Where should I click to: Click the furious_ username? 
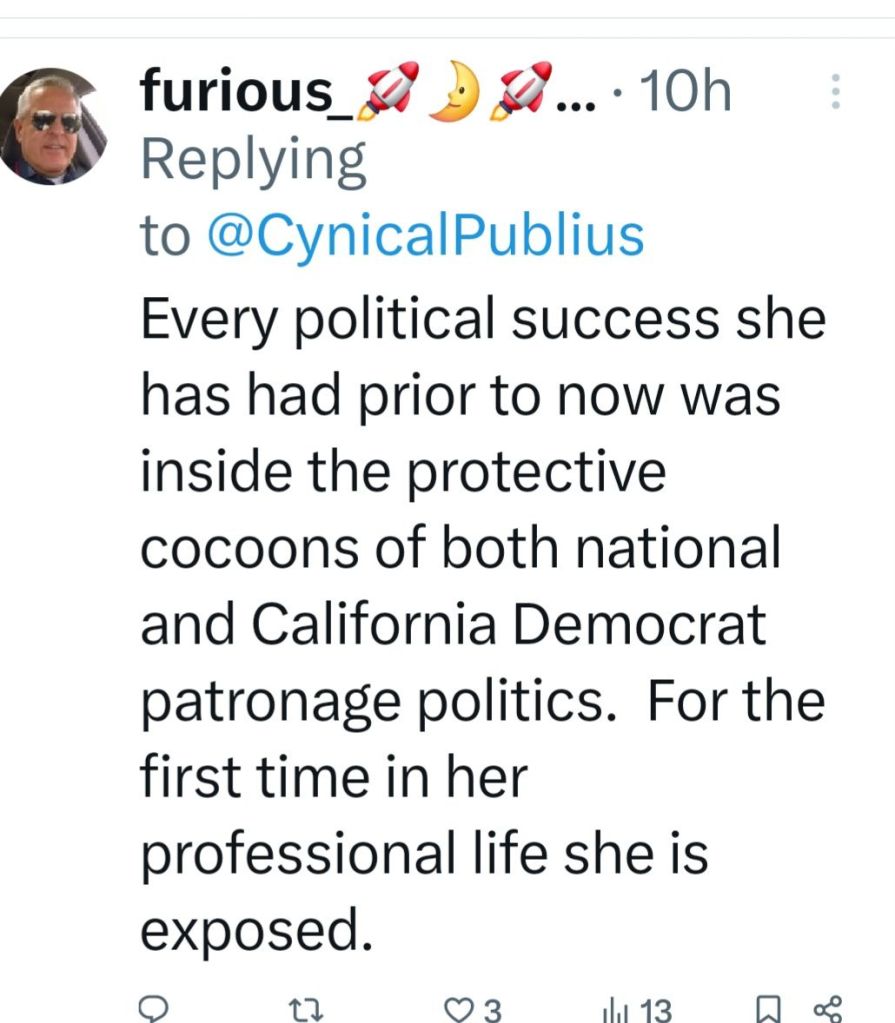coord(236,92)
